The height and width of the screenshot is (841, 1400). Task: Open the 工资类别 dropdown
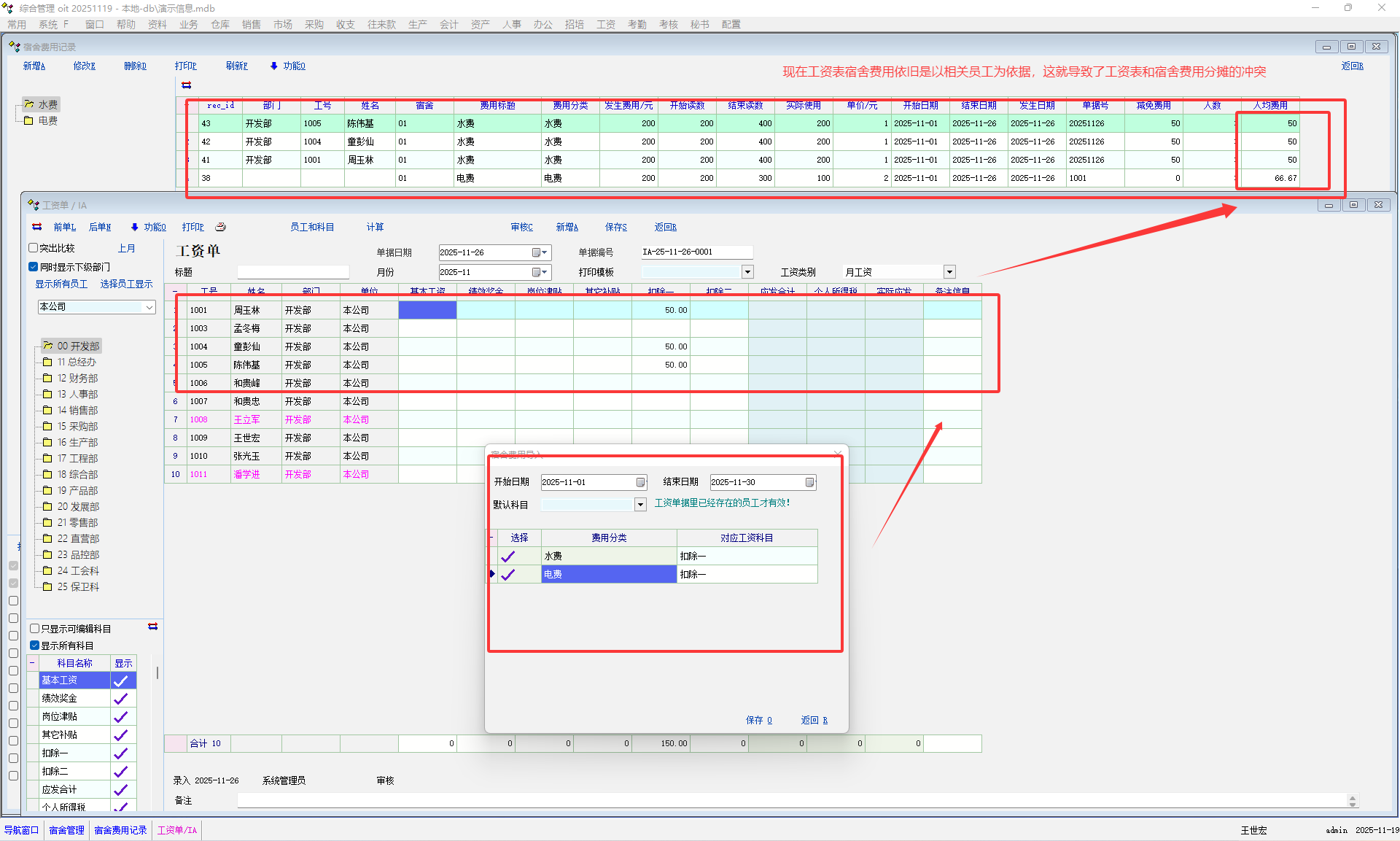click(x=949, y=272)
